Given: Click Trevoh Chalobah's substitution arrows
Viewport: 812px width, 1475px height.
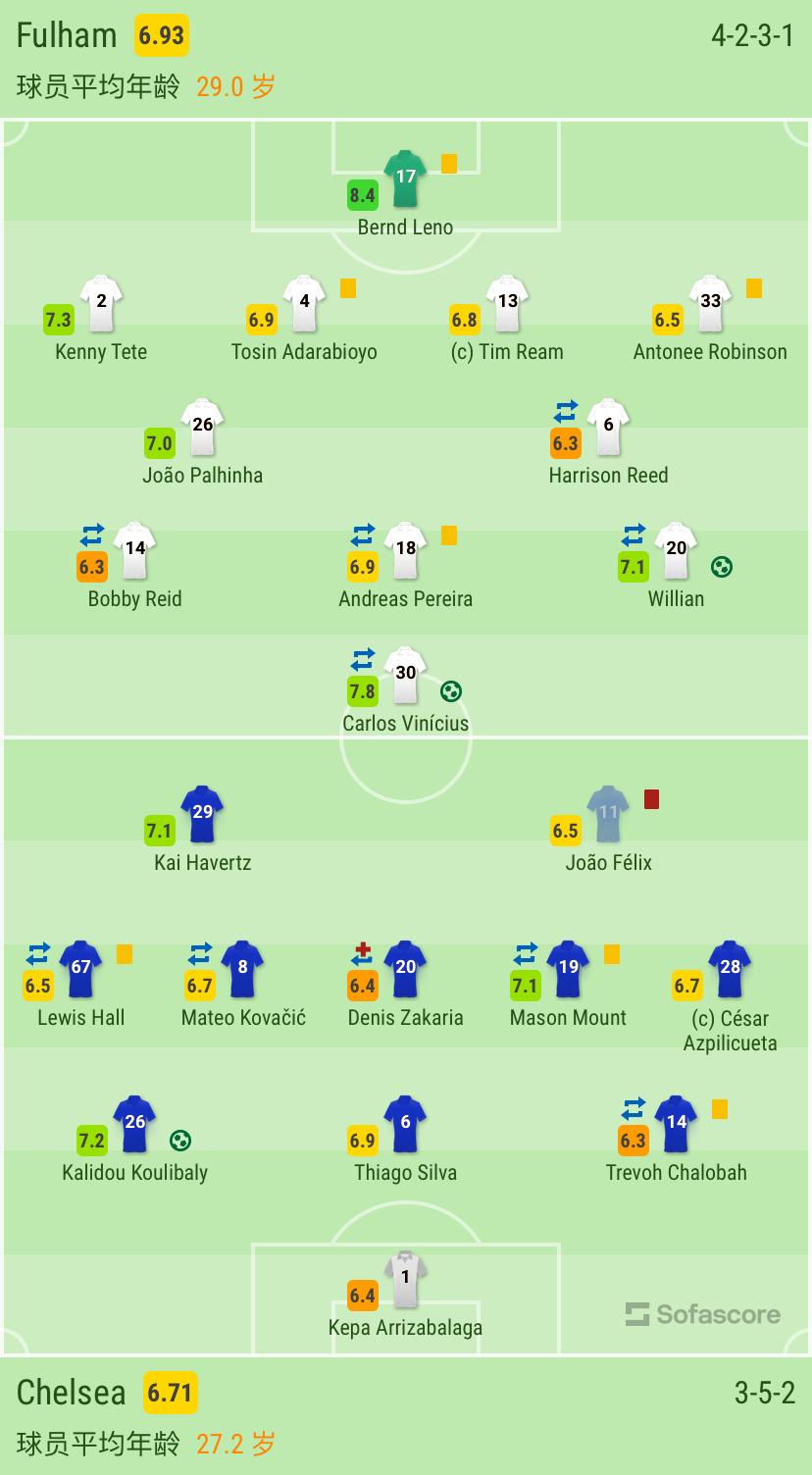Looking at the screenshot, I should point(634,1108).
